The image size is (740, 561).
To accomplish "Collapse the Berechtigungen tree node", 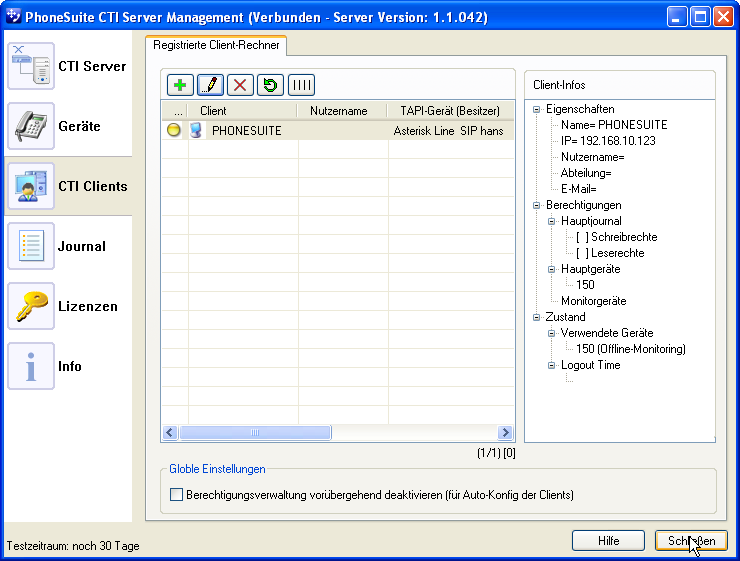I will (536, 205).
